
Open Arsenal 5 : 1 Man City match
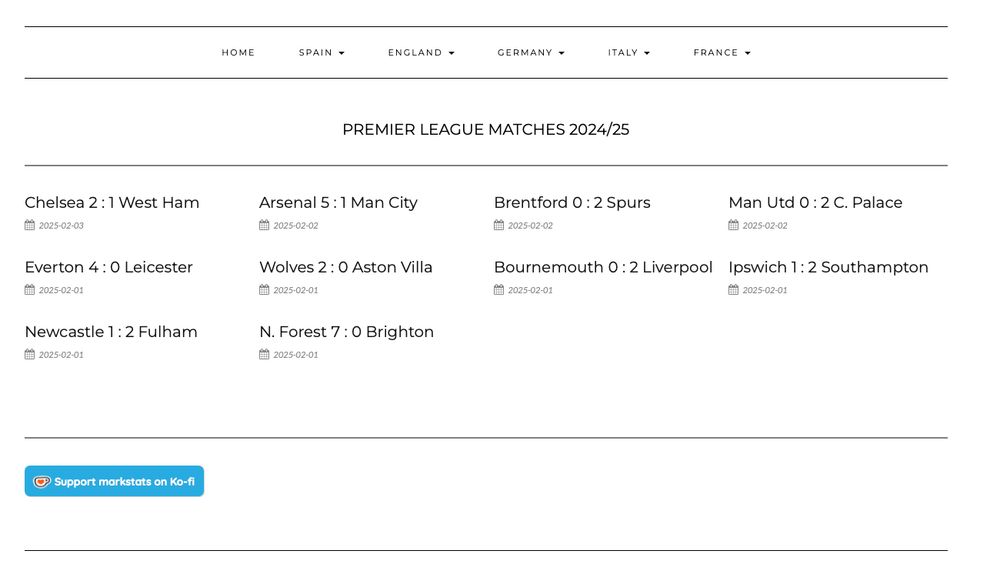338,203
